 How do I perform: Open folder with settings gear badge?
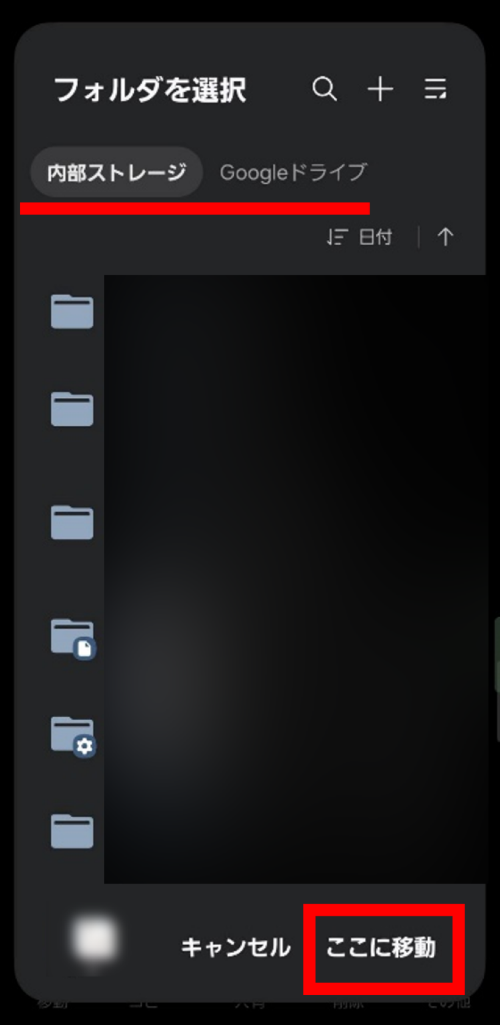point(73,737)
